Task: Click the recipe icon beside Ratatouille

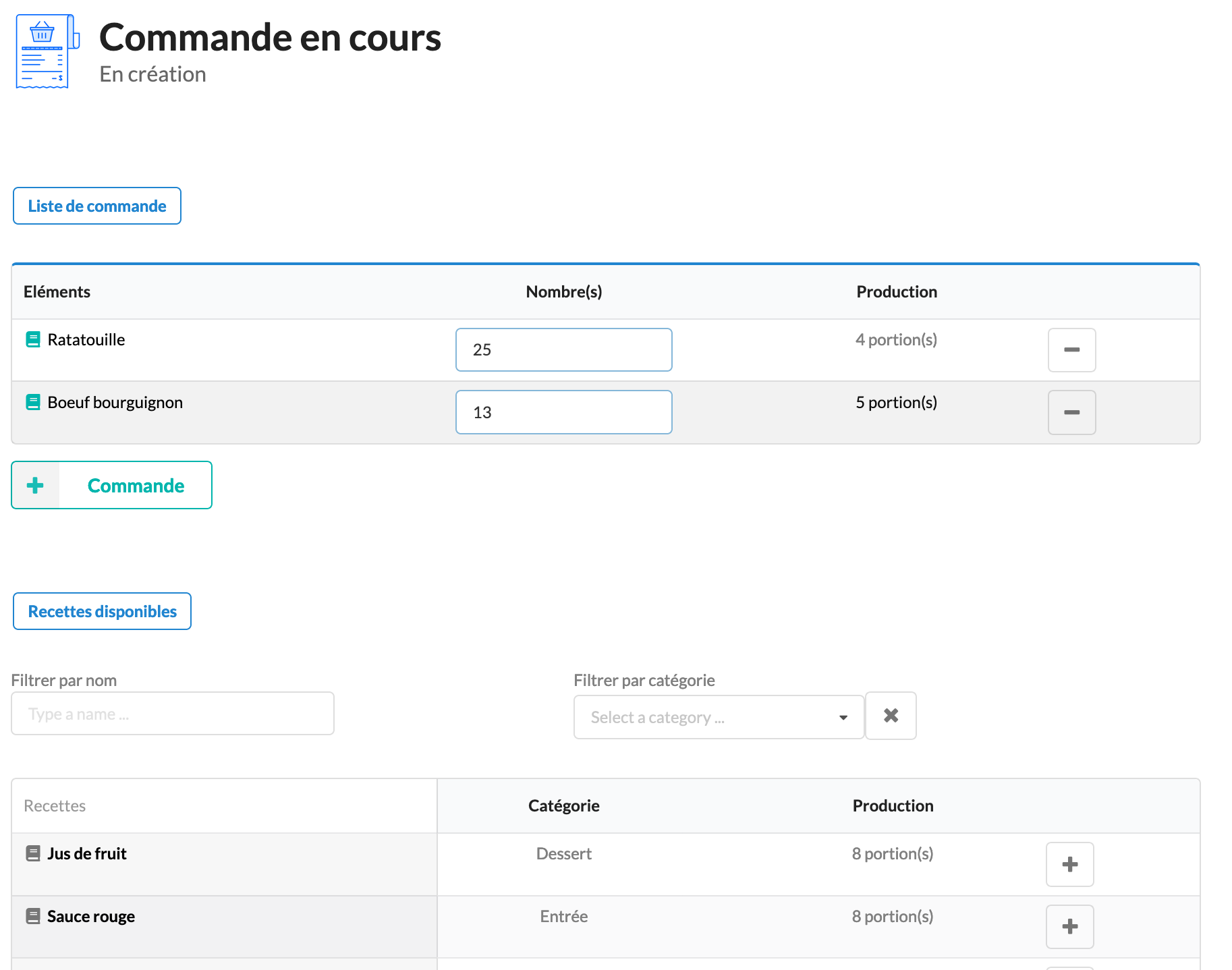Action: [x=32, y=339]
